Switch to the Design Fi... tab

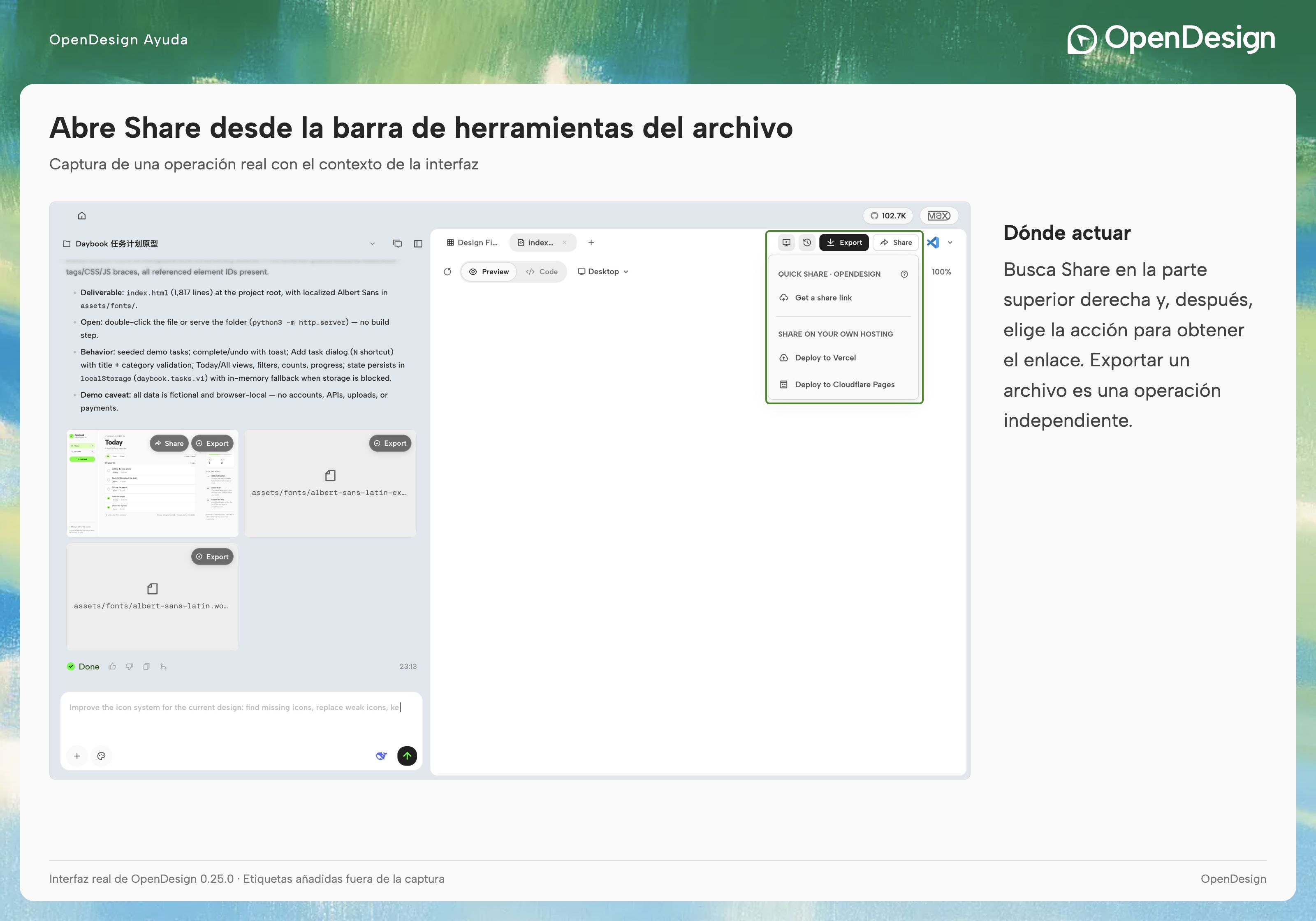472,243
